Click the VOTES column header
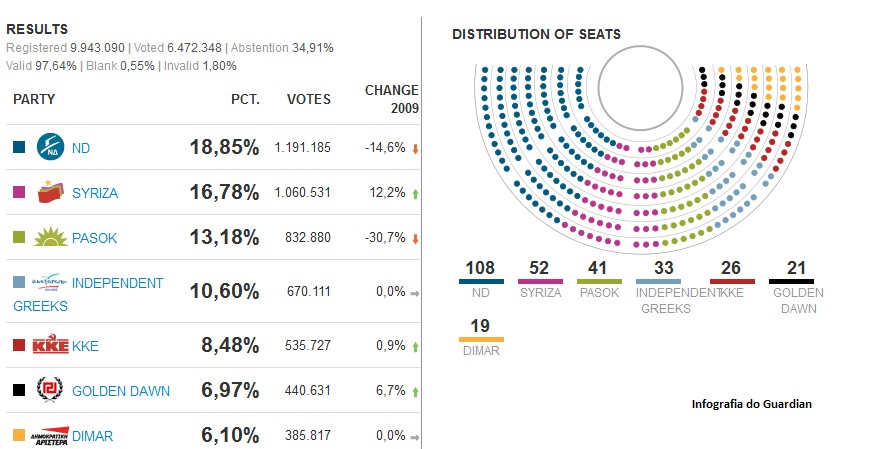The image size is (871, 449). [x=309, y=100]
